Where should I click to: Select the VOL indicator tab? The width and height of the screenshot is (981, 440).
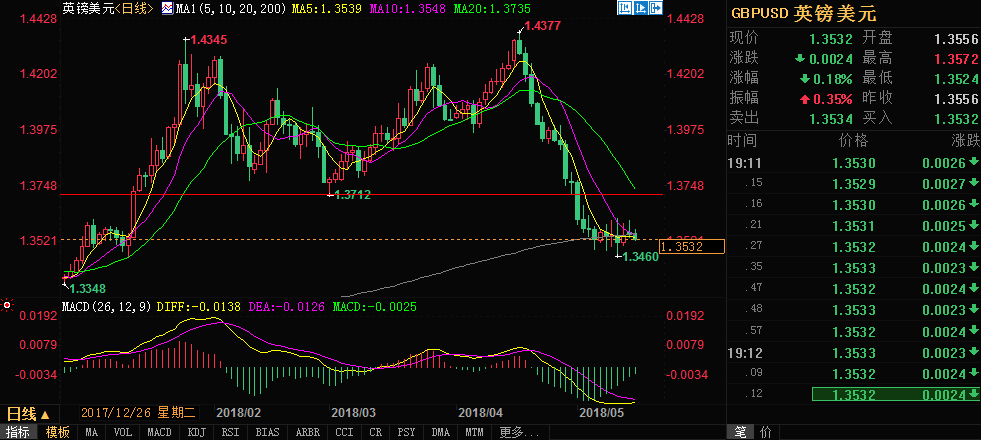(x=123, y=432)
